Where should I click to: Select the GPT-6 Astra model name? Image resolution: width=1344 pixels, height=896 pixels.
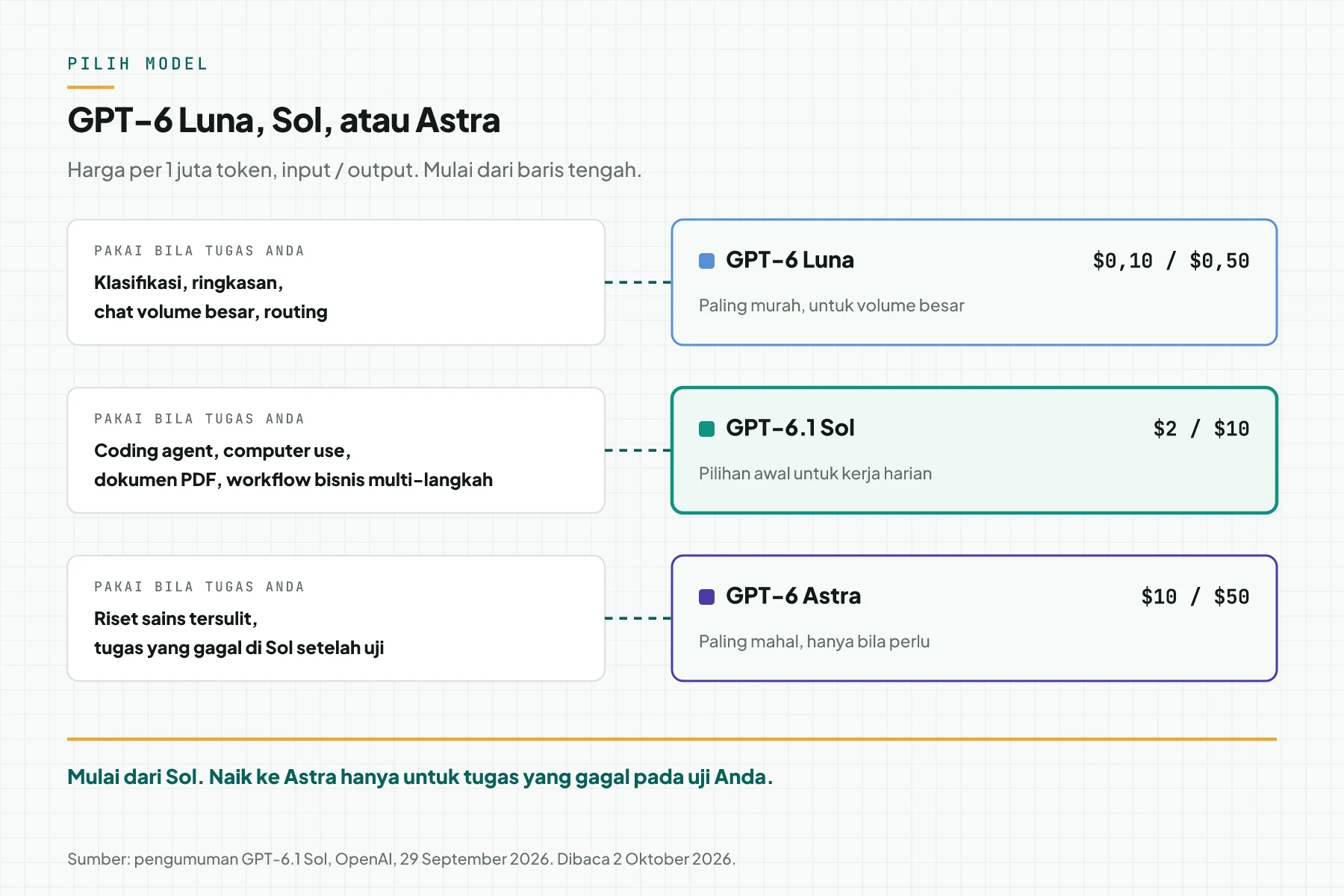[793, 596]
